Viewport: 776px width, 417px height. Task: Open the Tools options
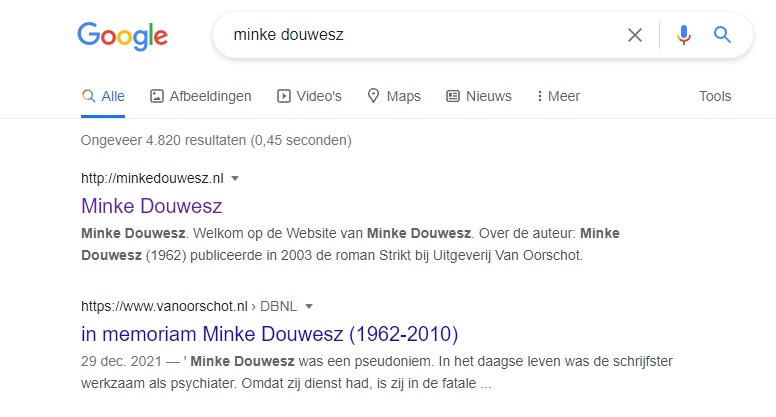(715, 96)
